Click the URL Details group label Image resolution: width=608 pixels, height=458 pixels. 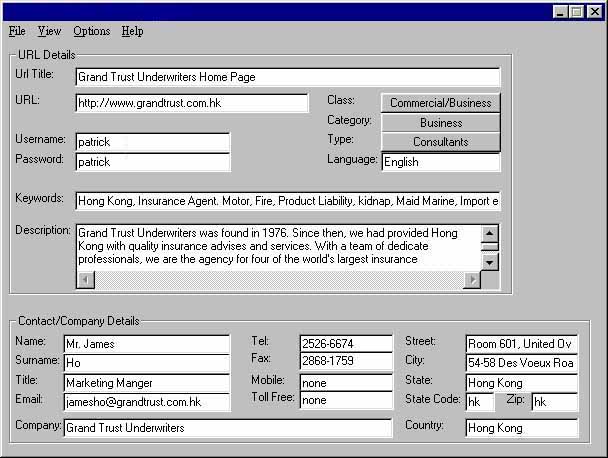(47, 55)
